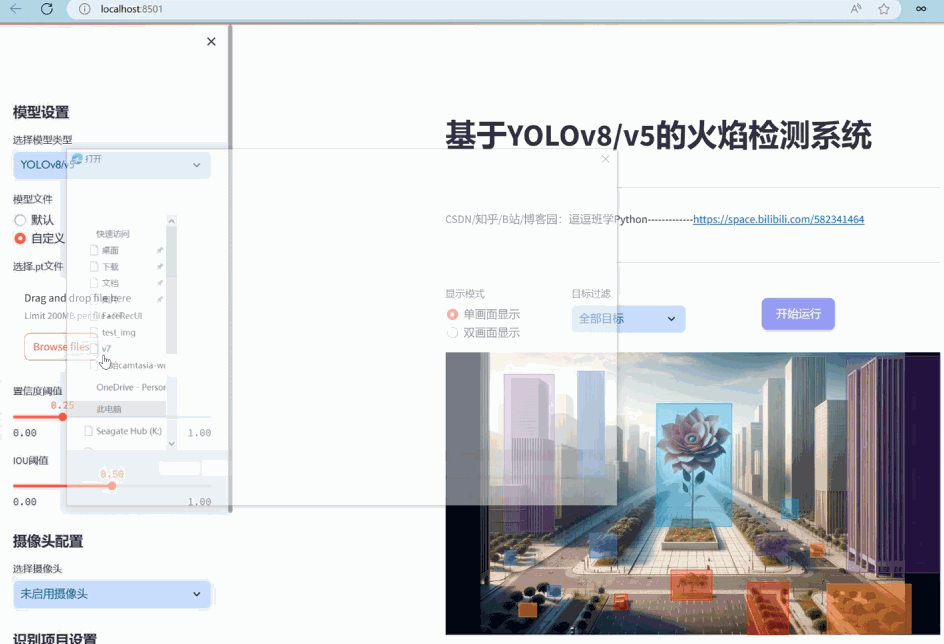944x644 pixels.
Task: Reload the page with refresh icon
Action: click(x=46, y=8)
